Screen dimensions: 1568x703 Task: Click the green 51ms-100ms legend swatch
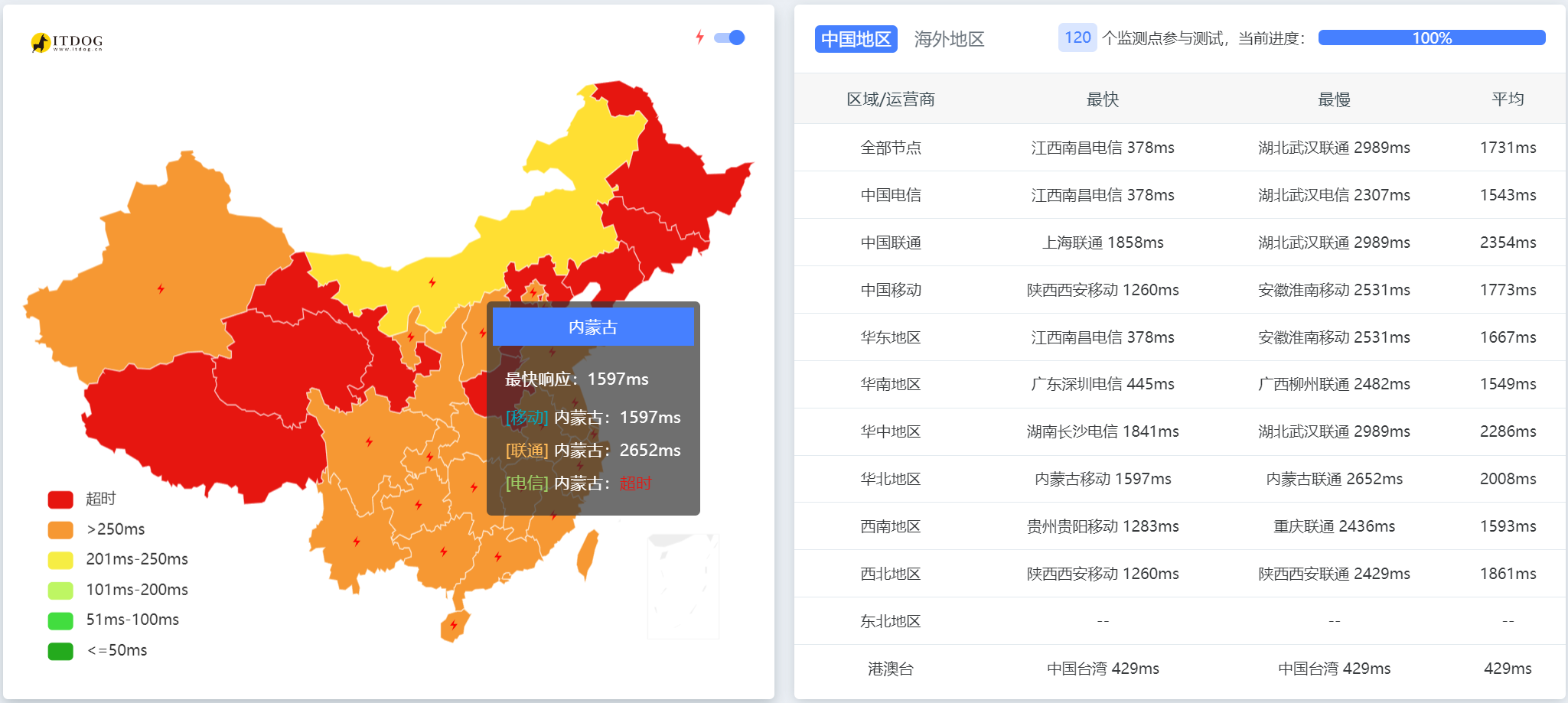(60, 620)
